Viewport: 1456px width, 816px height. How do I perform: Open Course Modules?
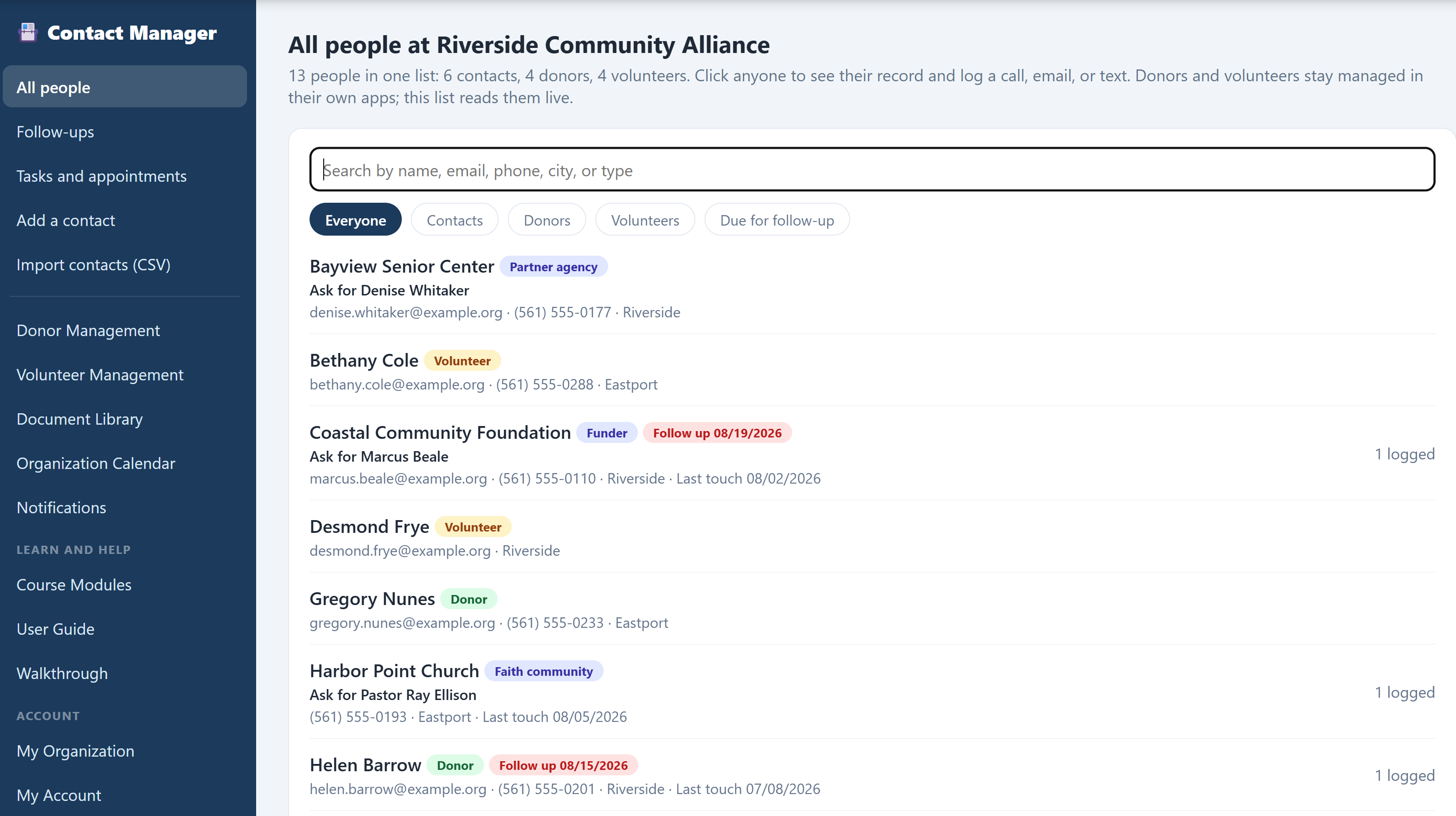(124, 584)
